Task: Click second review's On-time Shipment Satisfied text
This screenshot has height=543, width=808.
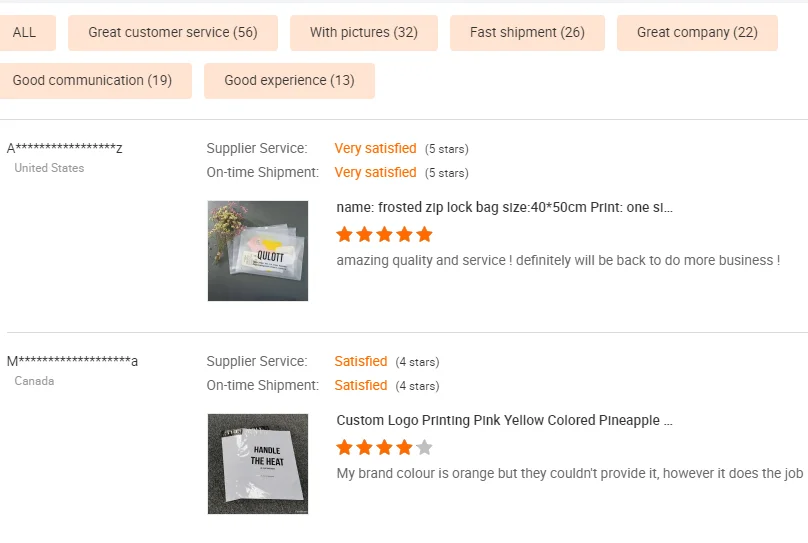Action: coord(360,386)
